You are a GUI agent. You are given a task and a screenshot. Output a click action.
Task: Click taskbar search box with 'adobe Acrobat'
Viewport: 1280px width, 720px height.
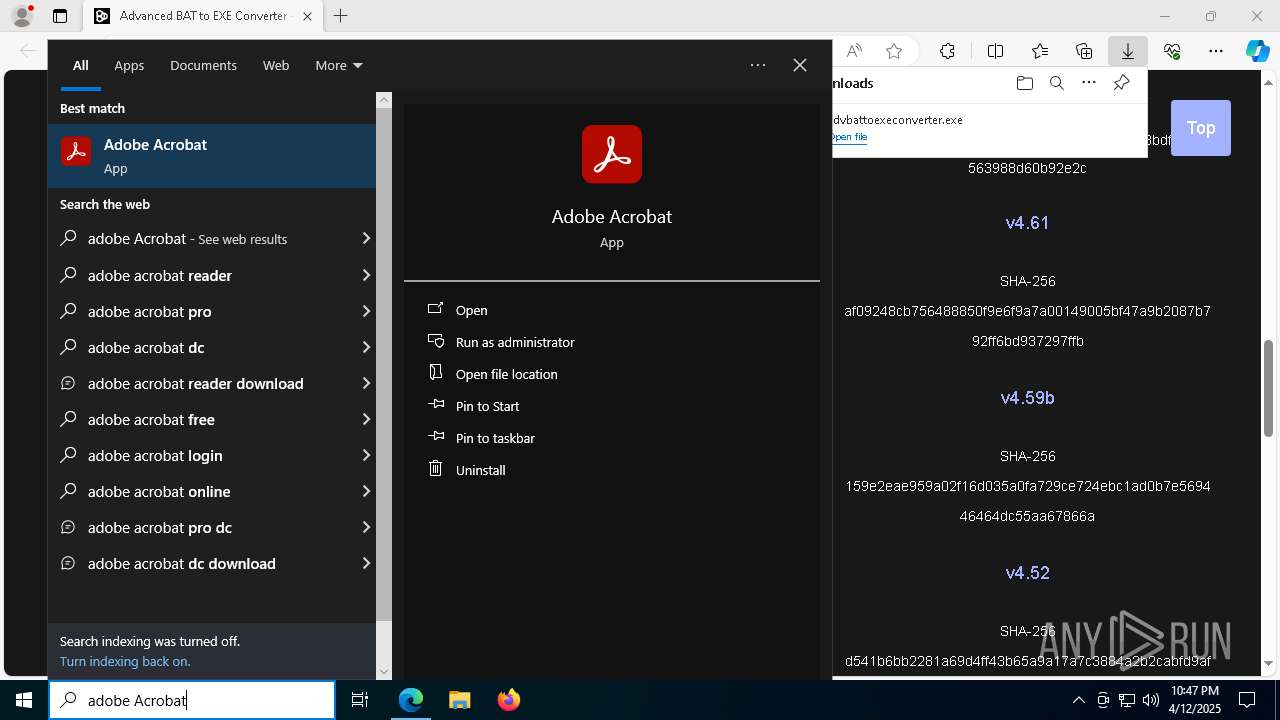coord(192,700)
